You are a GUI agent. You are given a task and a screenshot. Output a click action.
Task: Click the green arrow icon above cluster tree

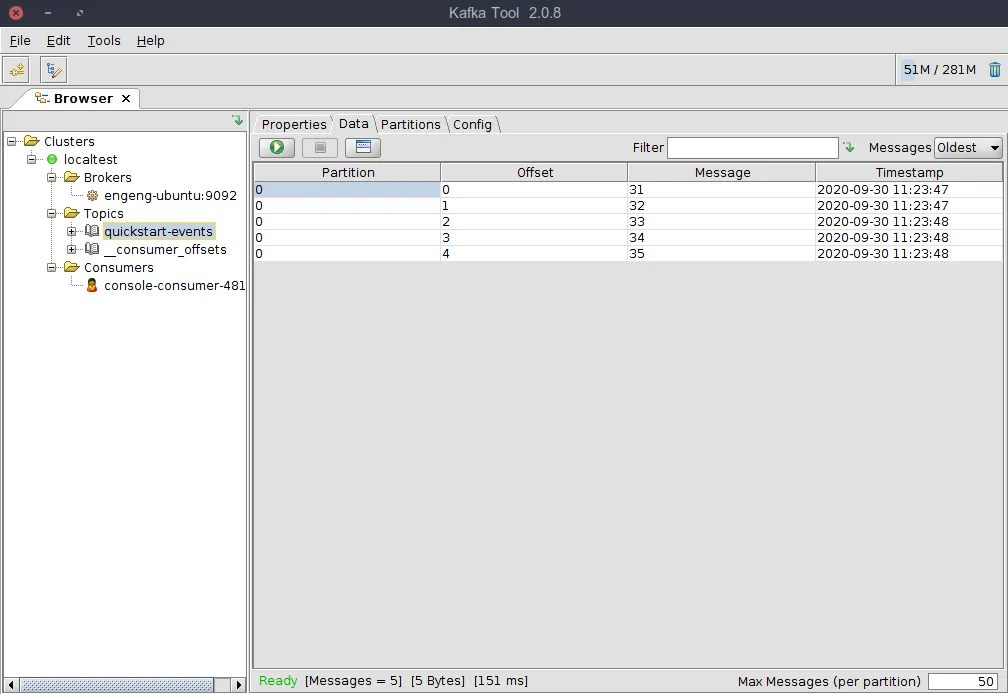tap(237, 121)
